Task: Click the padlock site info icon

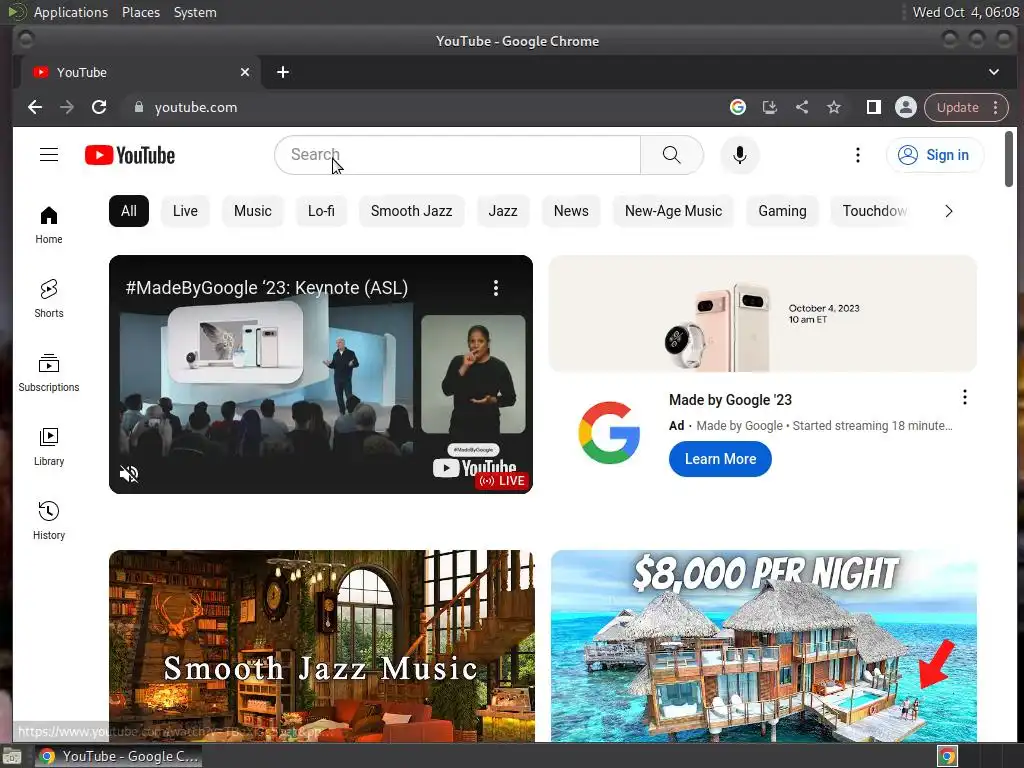Action: pos(138,107)
